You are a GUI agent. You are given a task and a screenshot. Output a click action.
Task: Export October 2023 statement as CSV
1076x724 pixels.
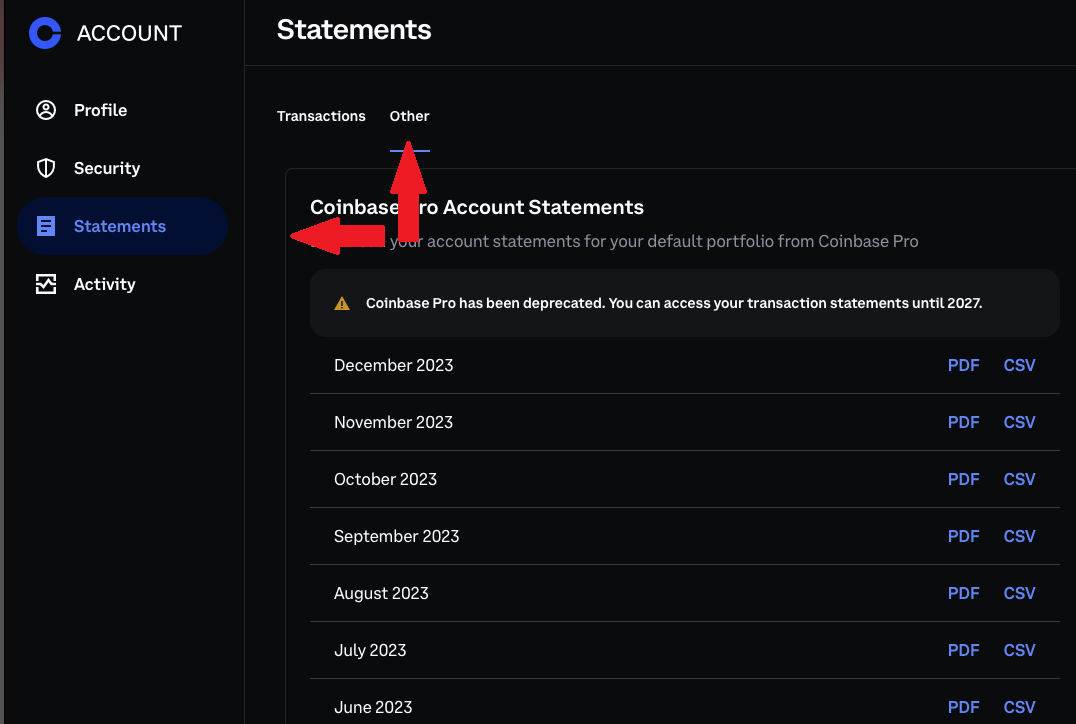[x=1019, y=479]
